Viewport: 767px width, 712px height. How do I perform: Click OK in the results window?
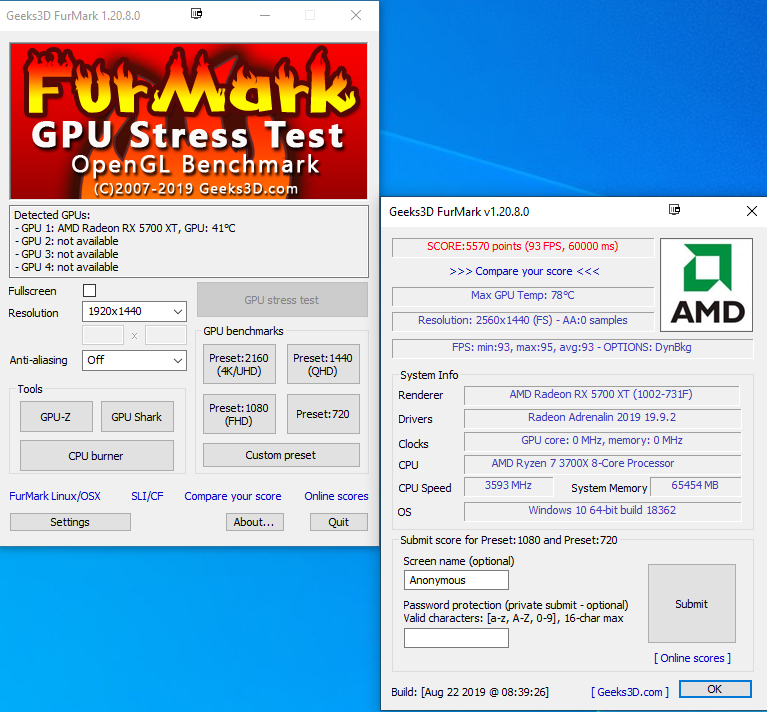click(715, 689)
